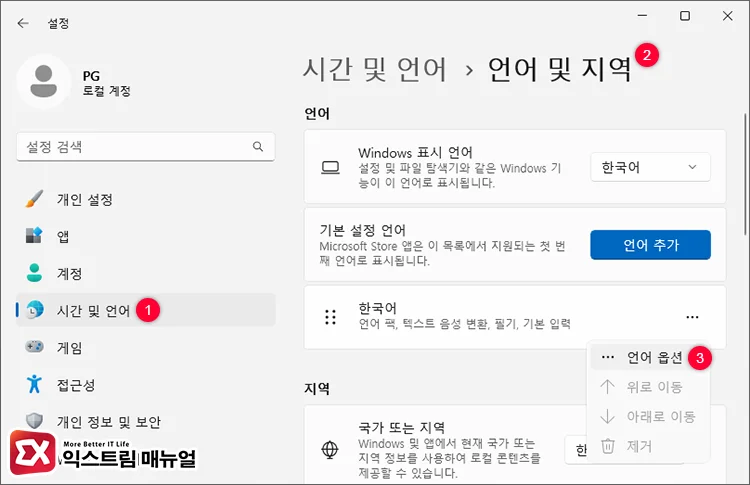Click the down arrow icon by 아래로 이동
The image size is (750, 485).
pos(607,416)
